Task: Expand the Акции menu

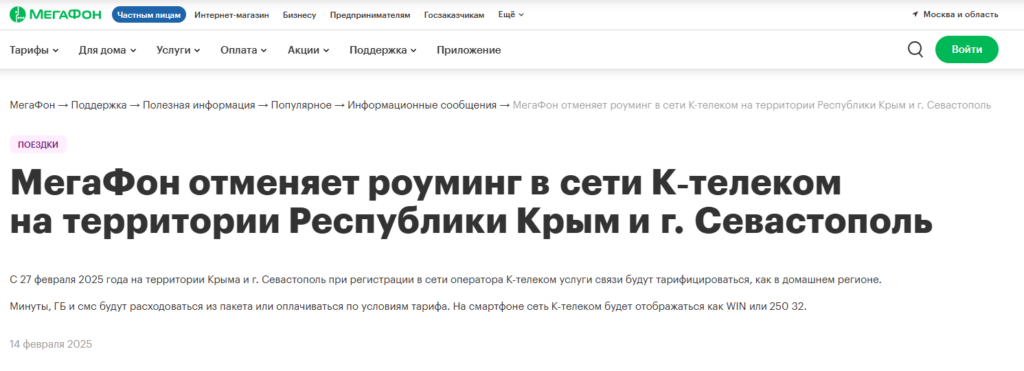Action: click(308, 50)
